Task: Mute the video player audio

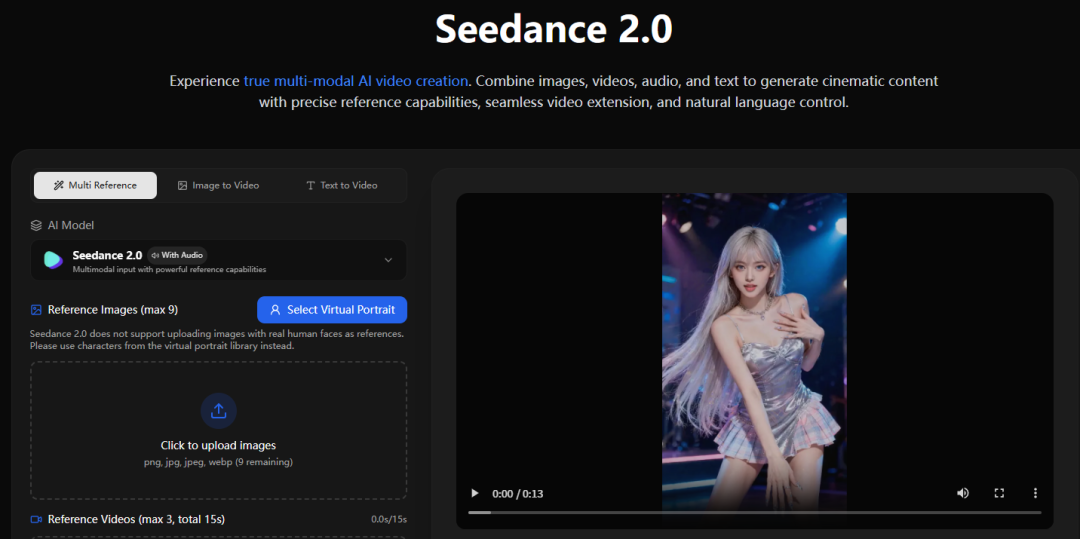Action: click(x=962, y=493)
